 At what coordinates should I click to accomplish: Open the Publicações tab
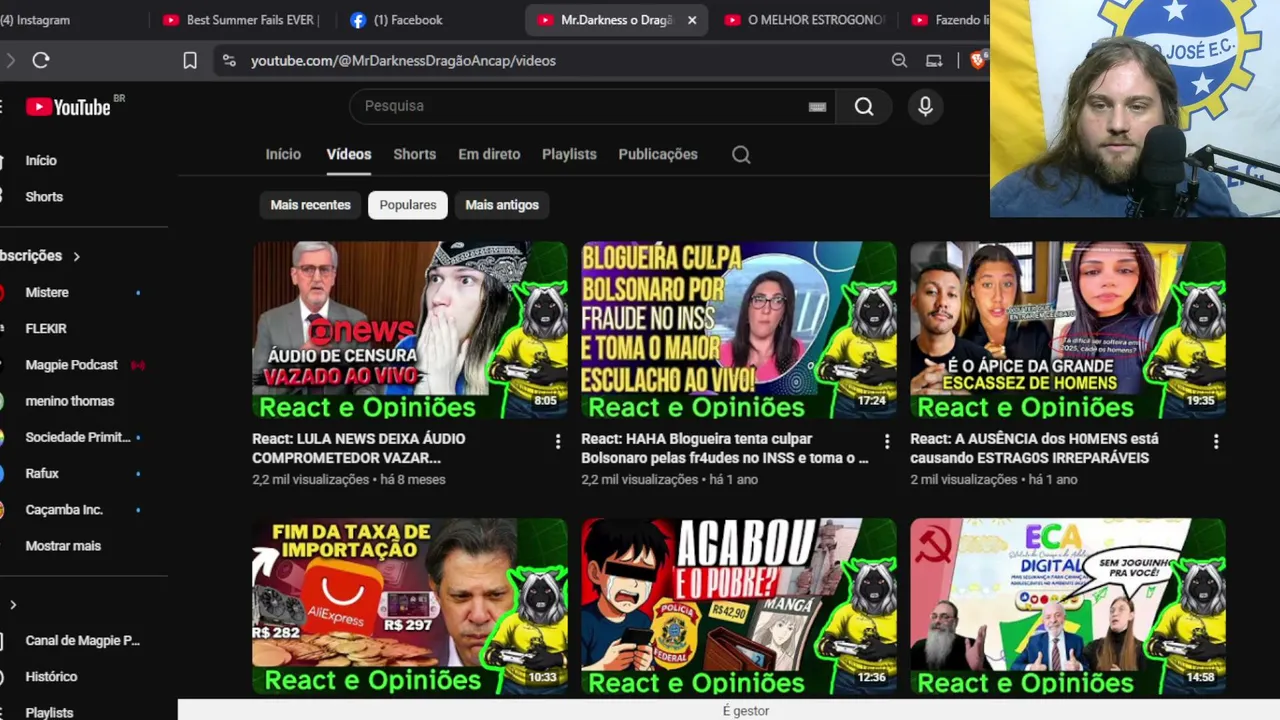[x=658, y=154]
